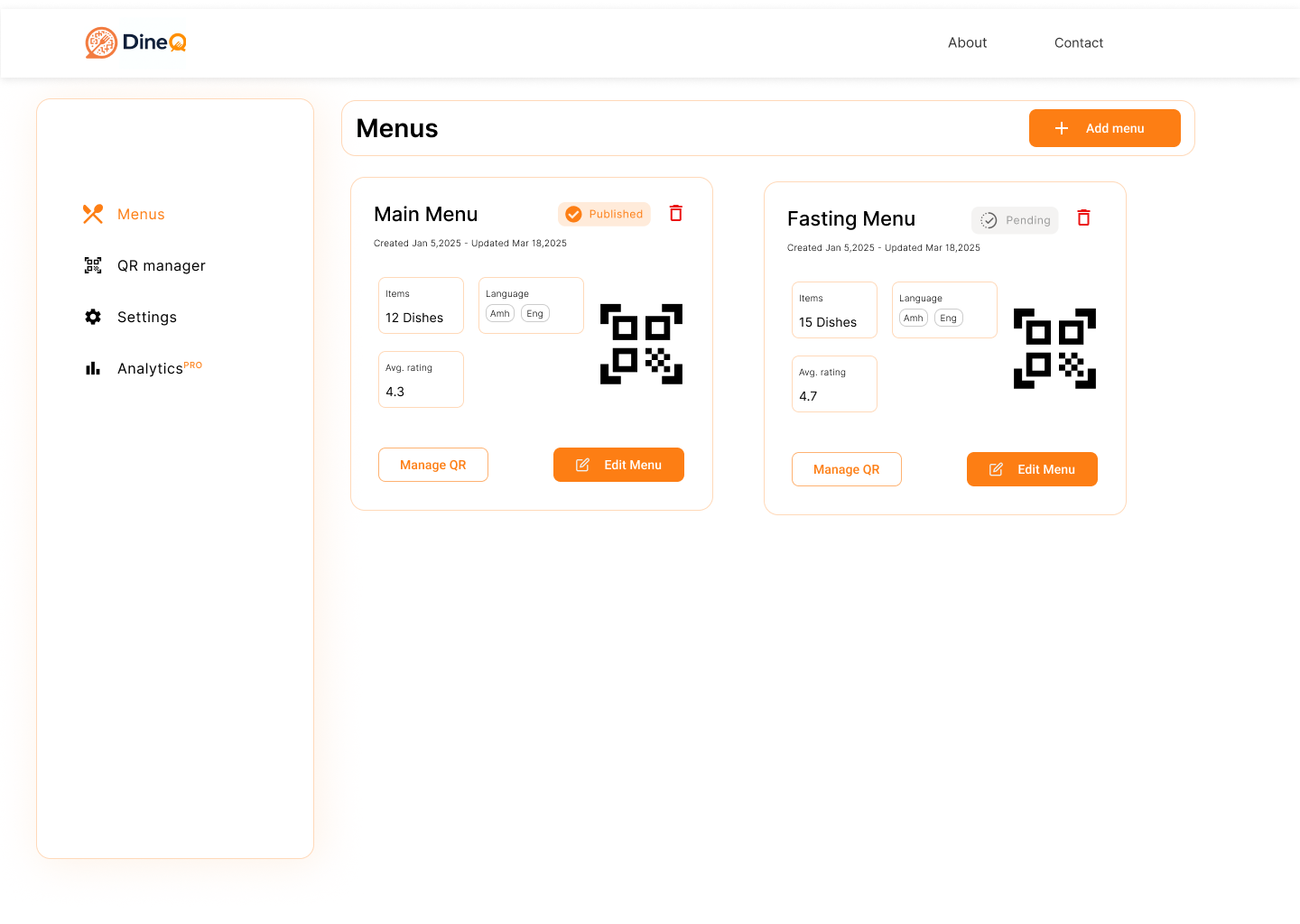
Task: Click 'Items' label in Main Menu card
Action: click(397, 293)
